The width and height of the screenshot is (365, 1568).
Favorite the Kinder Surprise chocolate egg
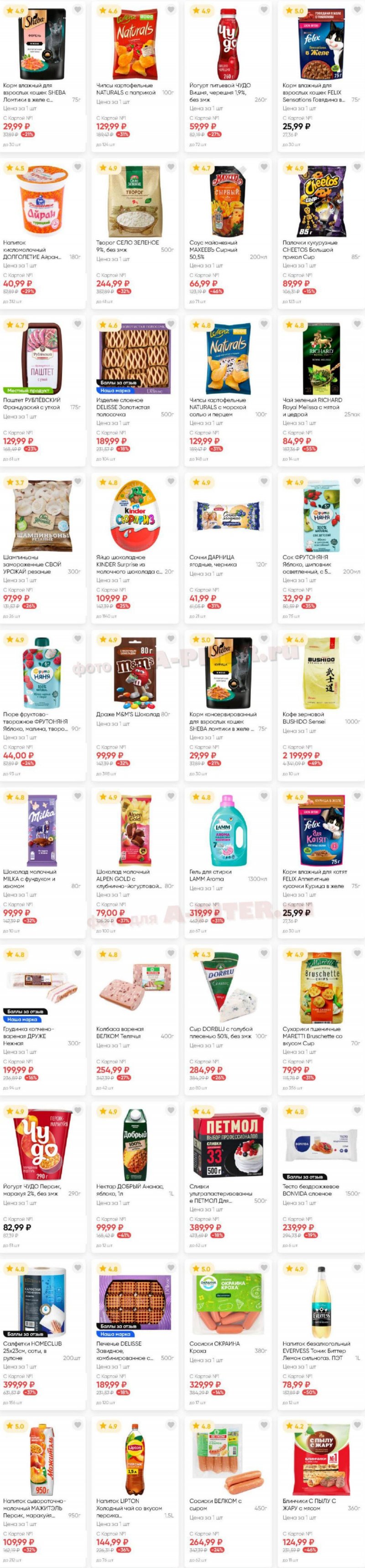click(x=171, y=482)
